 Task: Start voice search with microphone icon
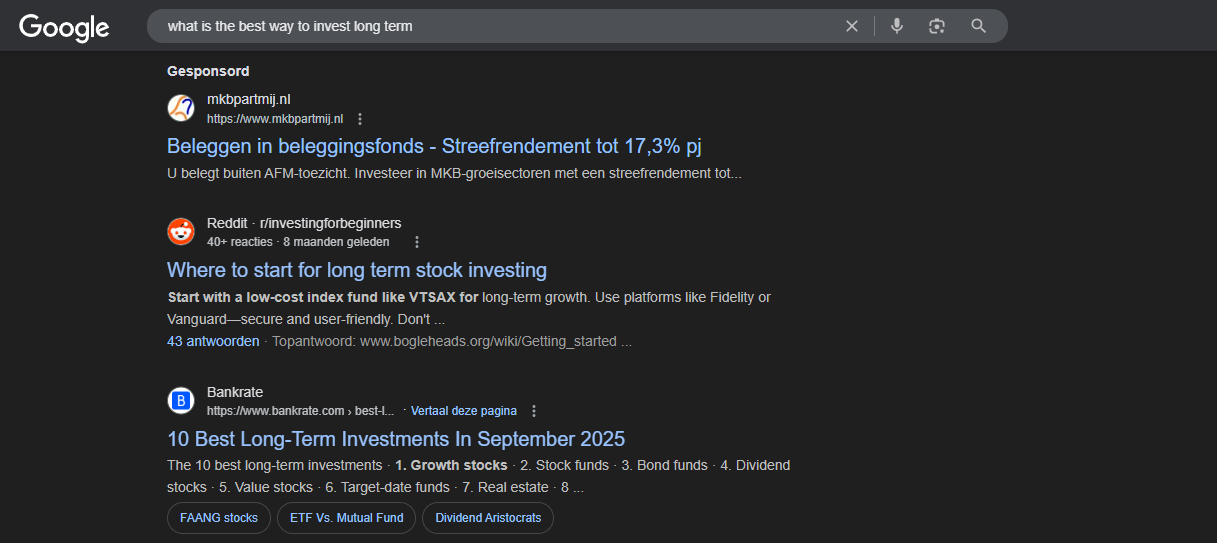coord(897,26)
